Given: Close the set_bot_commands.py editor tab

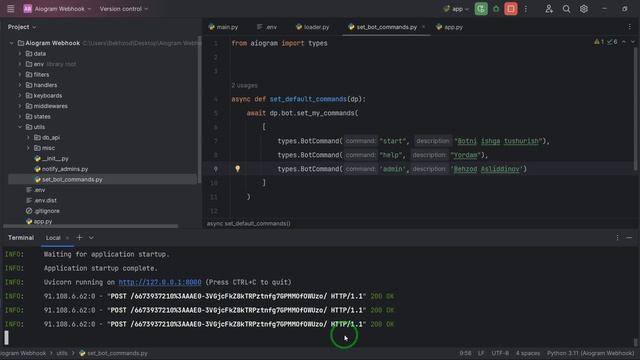Looking at the screenshot, I should [423, 27].
